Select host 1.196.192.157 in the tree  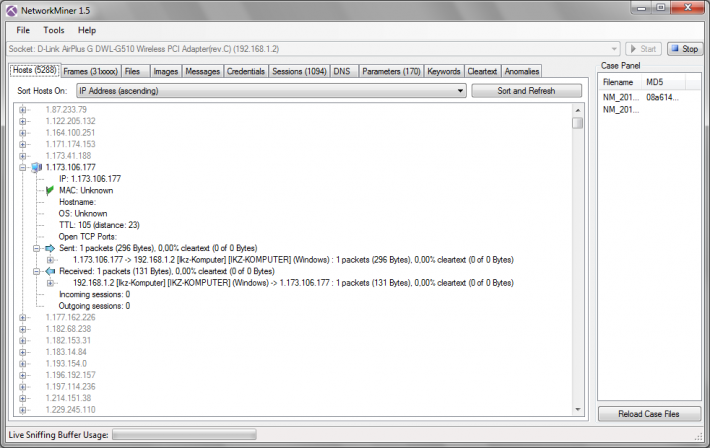click(70, 375)
